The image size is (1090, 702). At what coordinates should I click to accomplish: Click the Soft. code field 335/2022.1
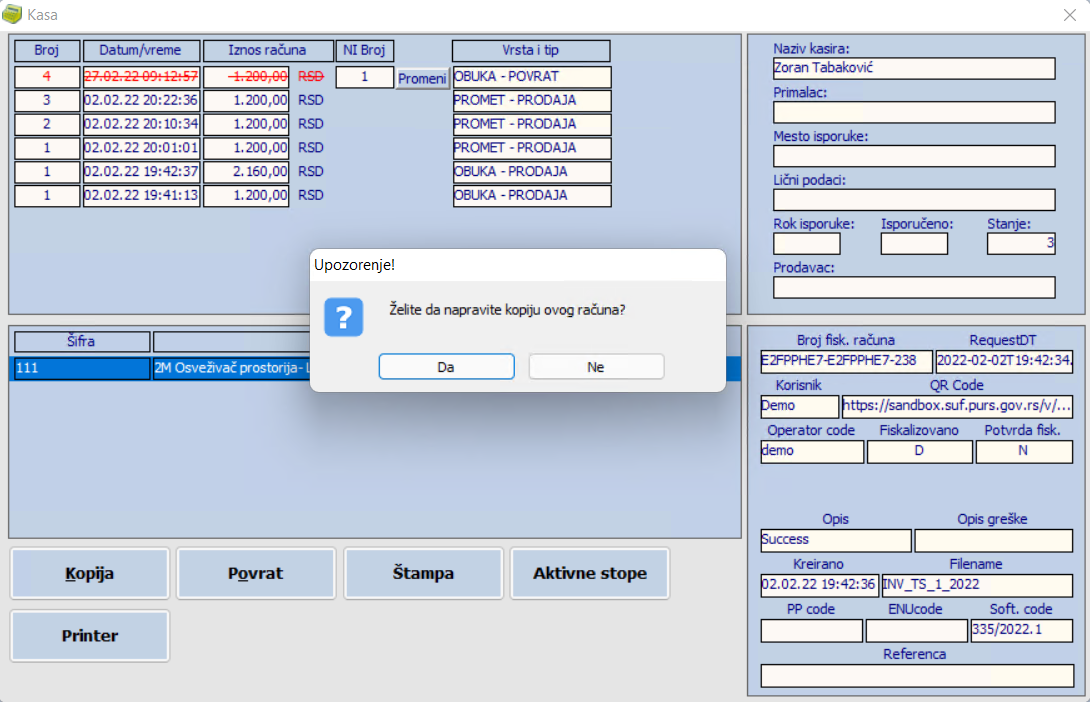pyautogui.click(x=1022, y=630)
